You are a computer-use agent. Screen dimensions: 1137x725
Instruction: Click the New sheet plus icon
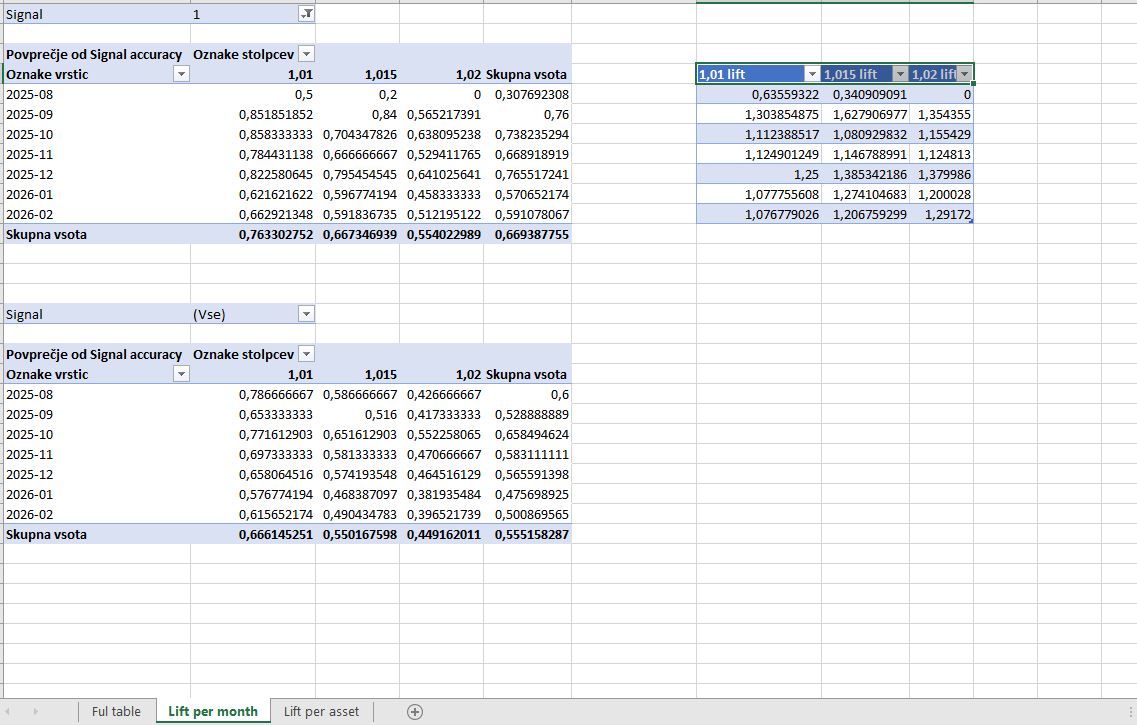pyautogui.click(x=415, y=712)
